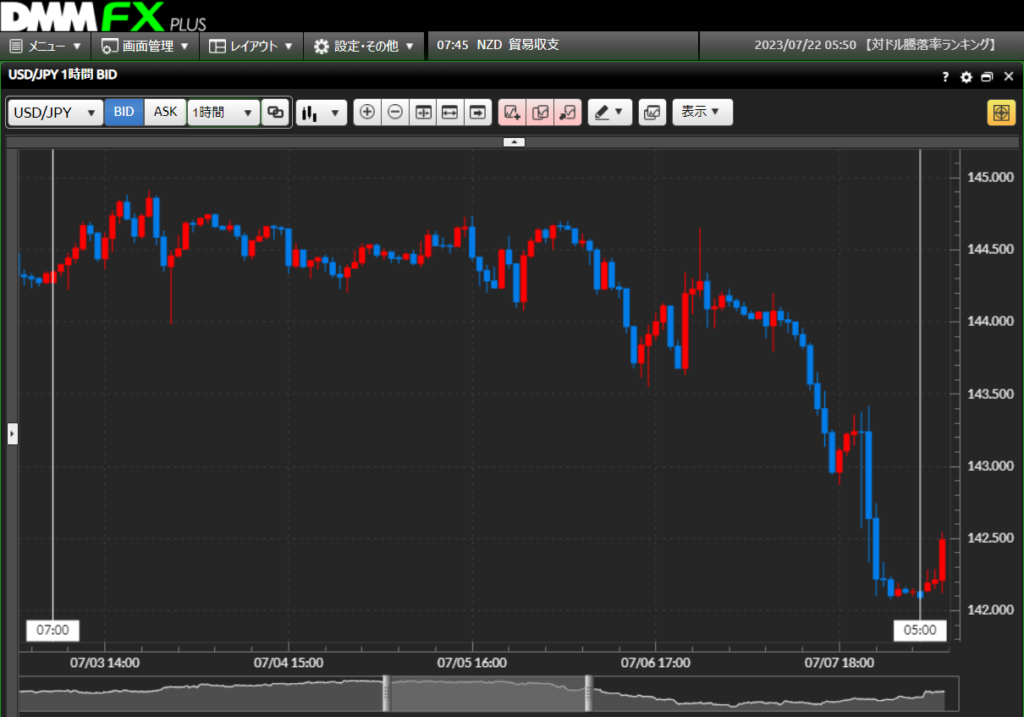Open the メニュー menu
The image size is (1024, 717).
pos(46,45)
